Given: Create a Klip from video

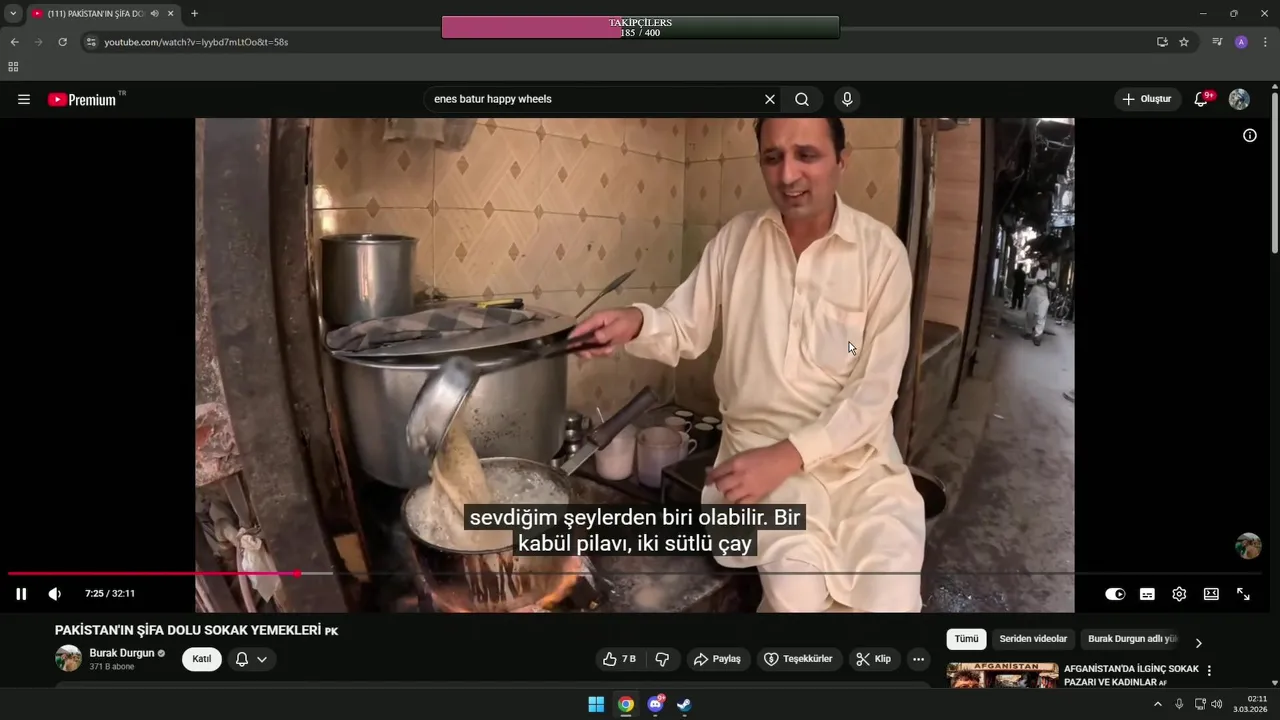Looking at the screenshot, I should pyautogui.click(x=873, y=659).
